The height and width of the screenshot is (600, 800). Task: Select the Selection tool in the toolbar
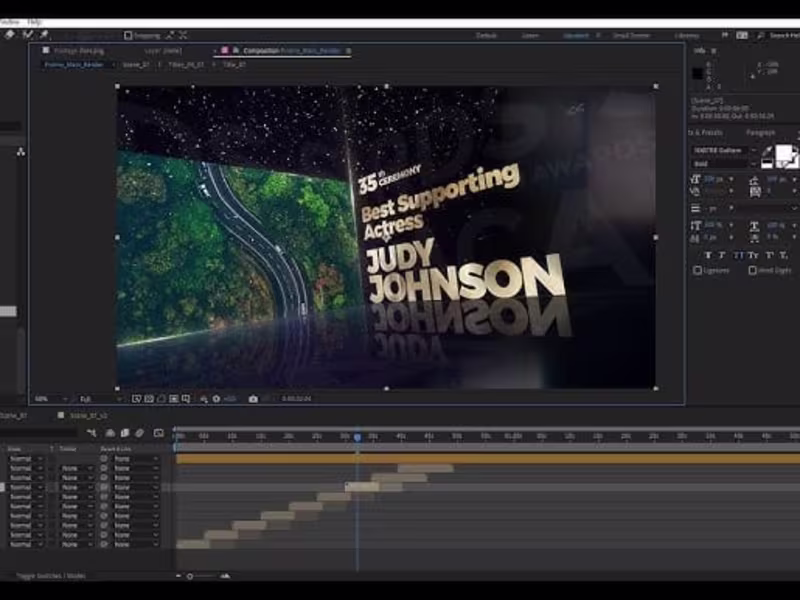click(x=8, y=32)
